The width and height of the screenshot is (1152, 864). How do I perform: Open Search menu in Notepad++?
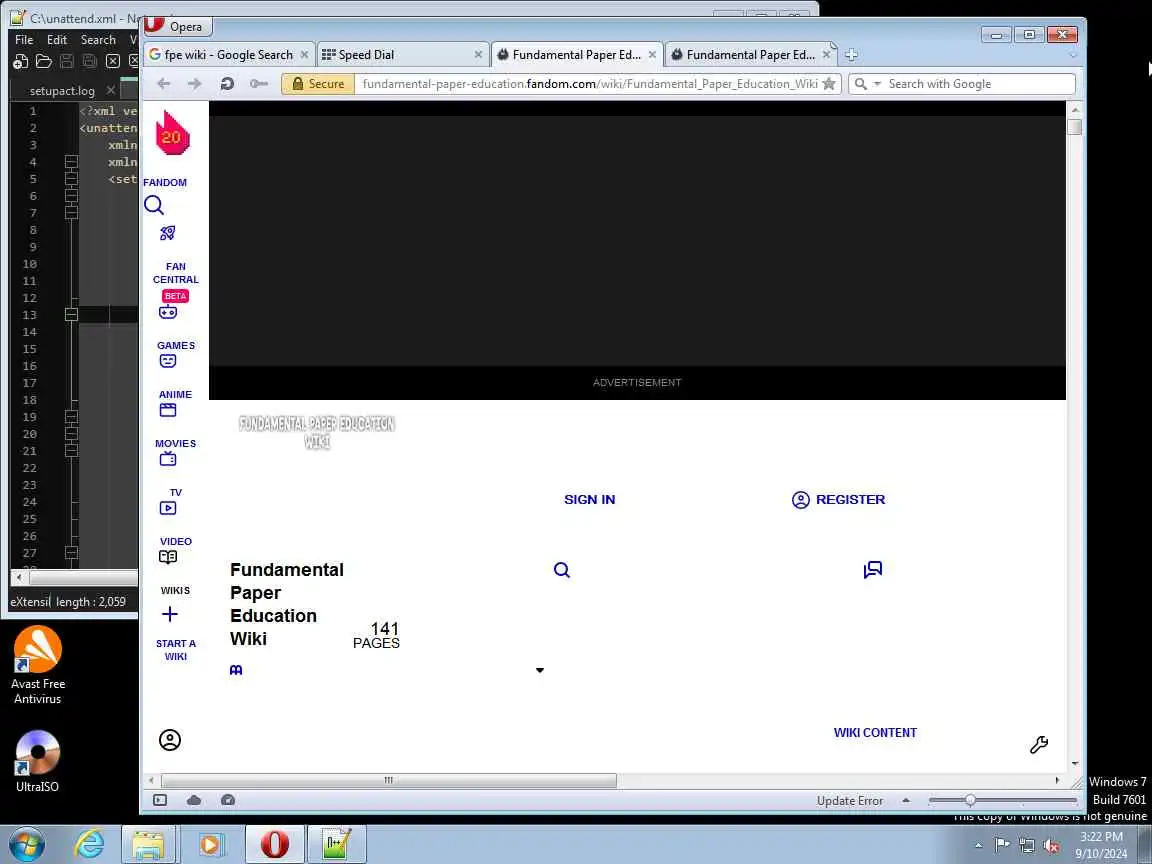tap(98, 40)
